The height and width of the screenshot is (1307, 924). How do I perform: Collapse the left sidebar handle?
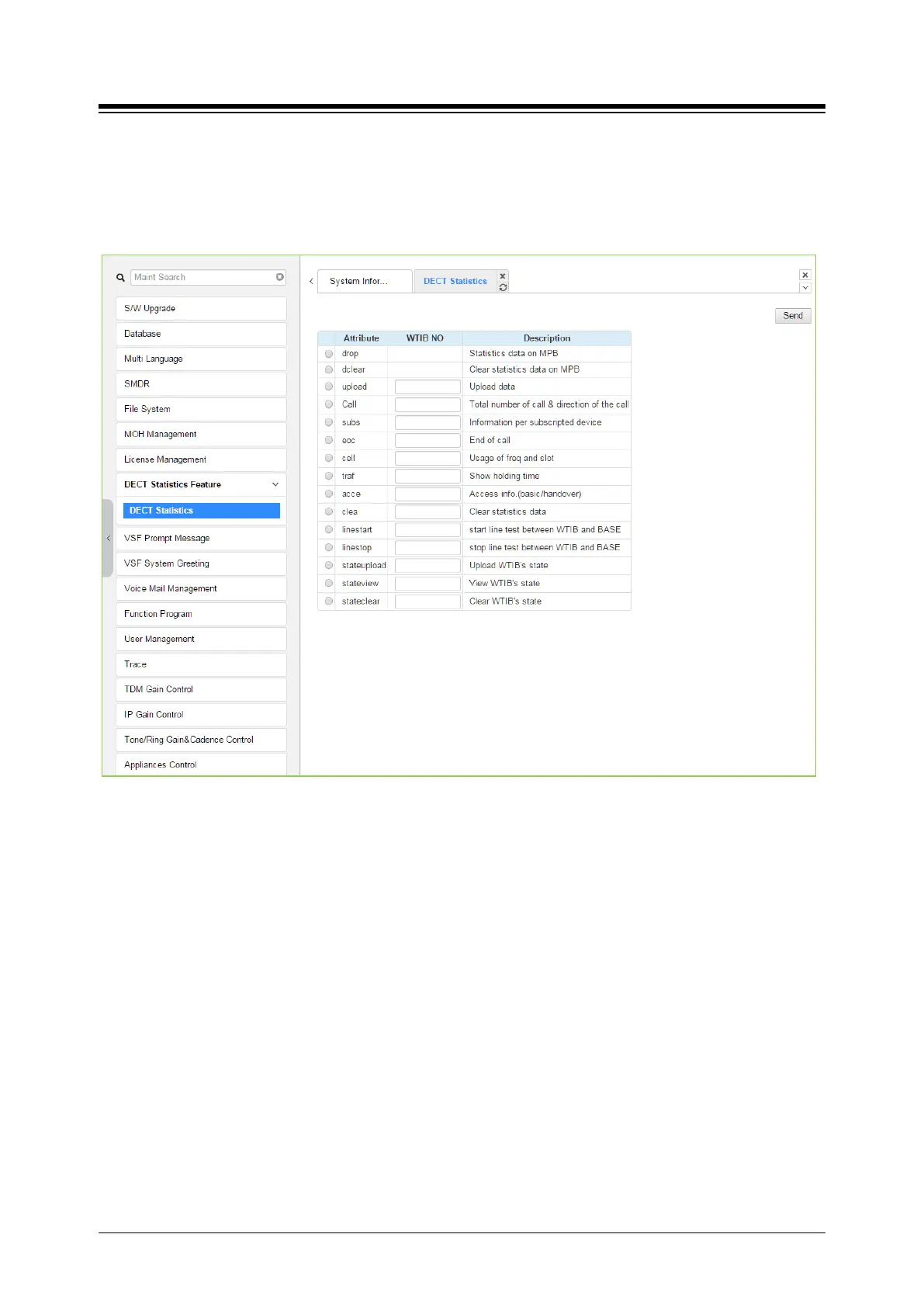coord(108,538)
